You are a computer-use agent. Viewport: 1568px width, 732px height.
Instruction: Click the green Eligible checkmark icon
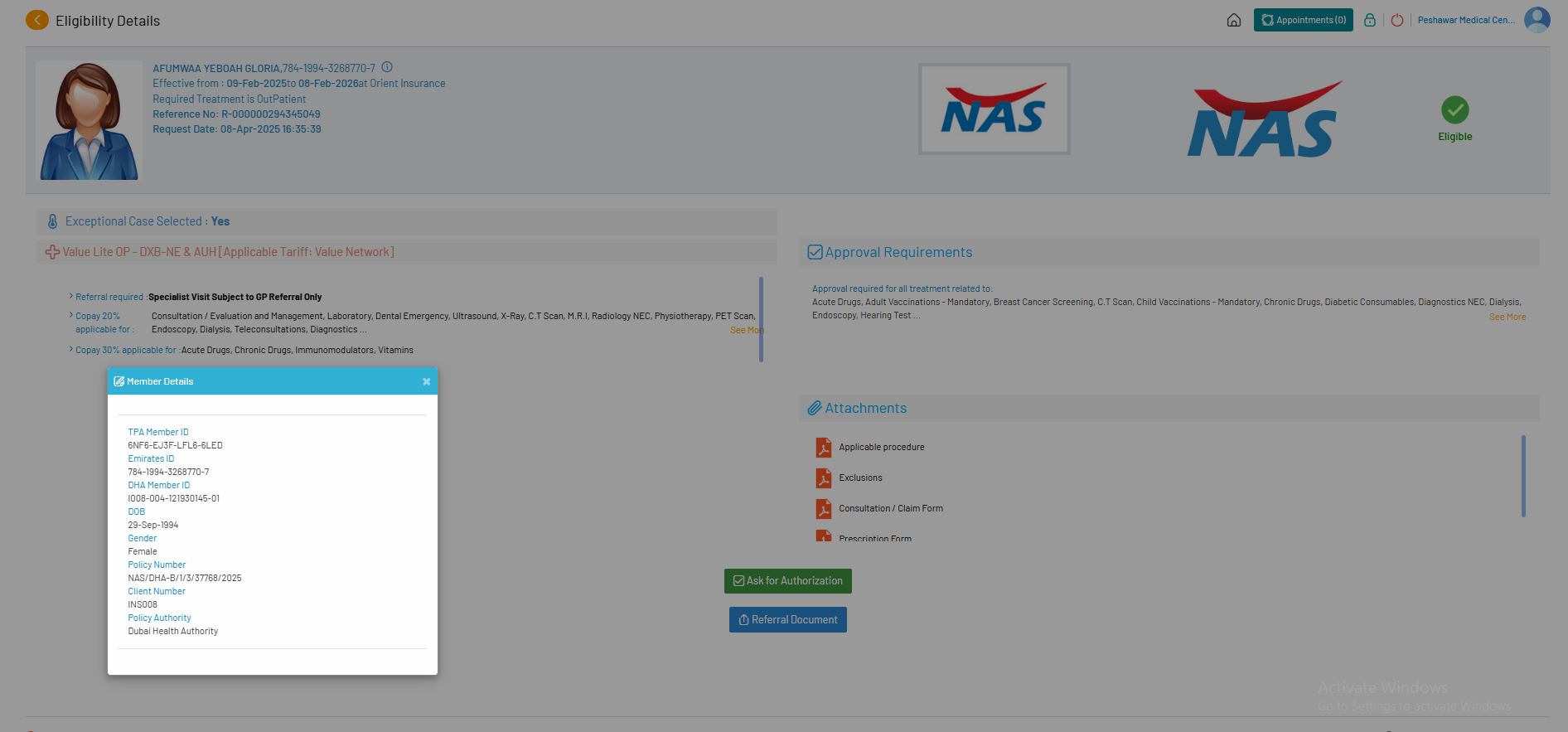coord(1454,109)
